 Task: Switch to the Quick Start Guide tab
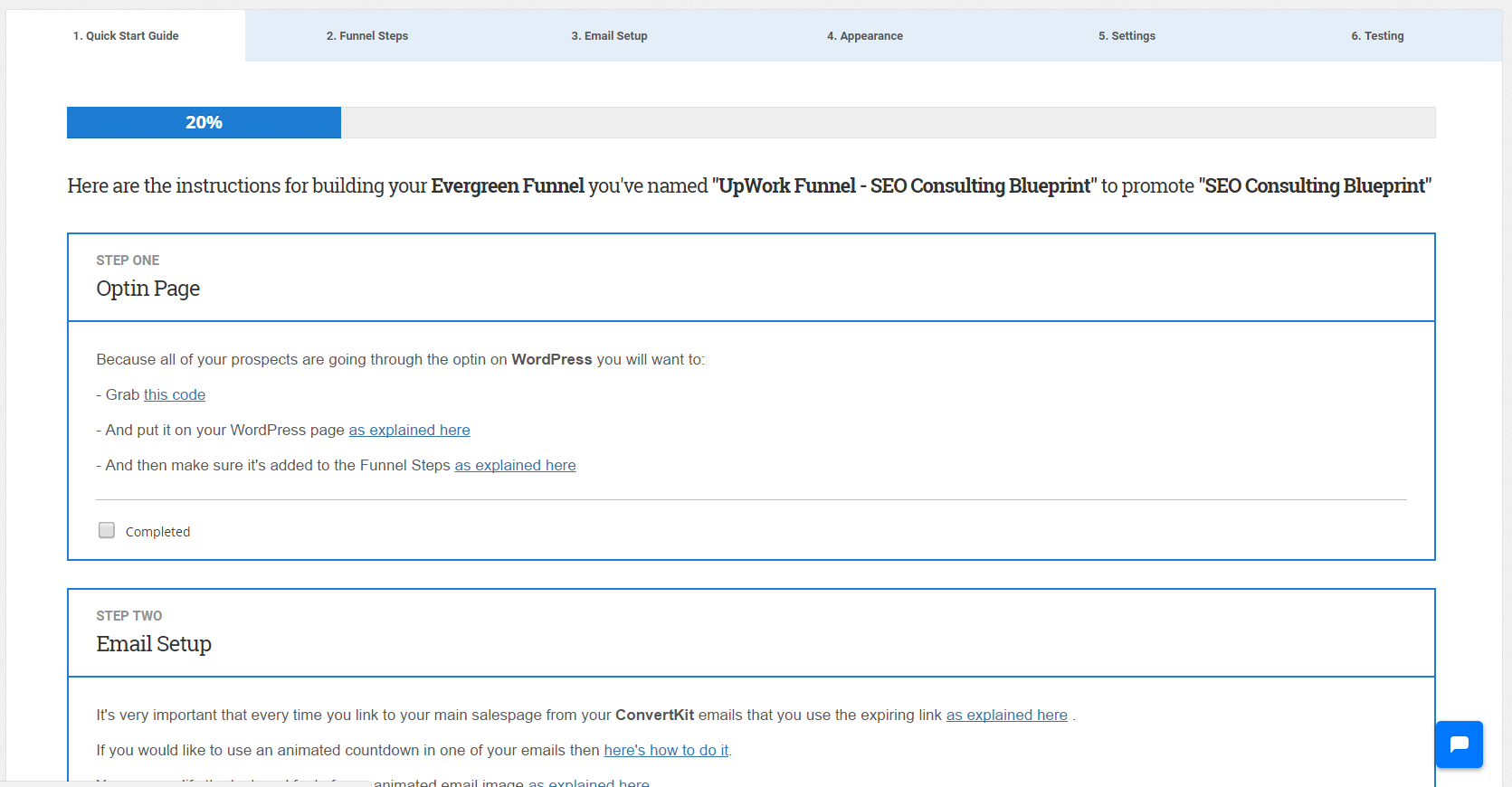pos(126,36)
